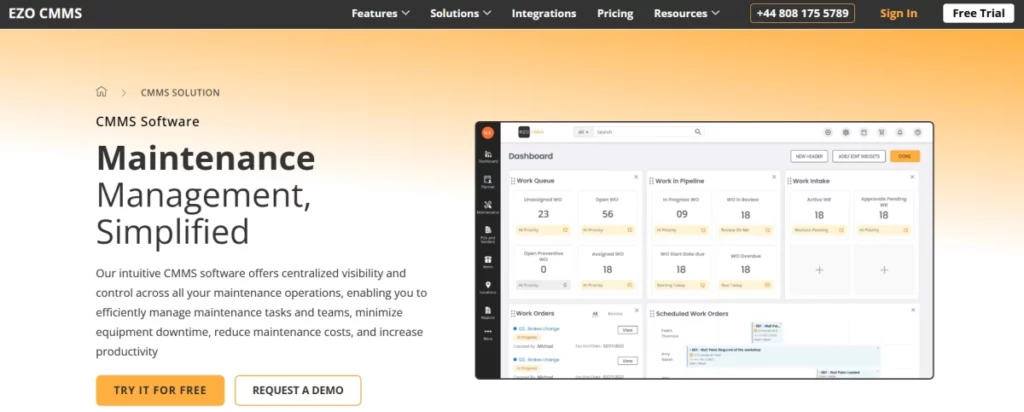Click the Sign In link
Image resolution: width=1024 pixels, height=412 pixels.
[898, 14]
